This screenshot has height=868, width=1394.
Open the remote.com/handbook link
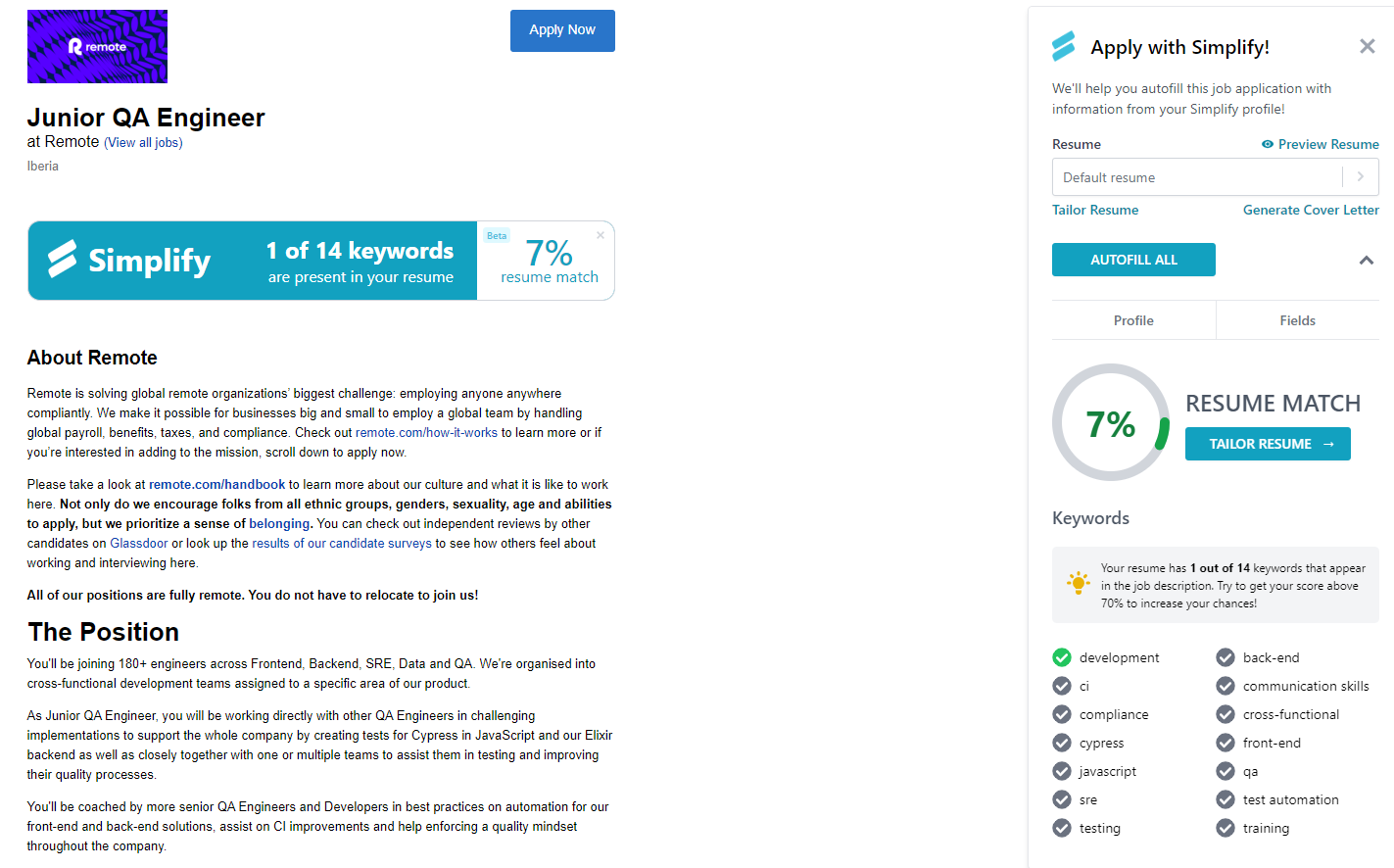(x=216, y=484)
